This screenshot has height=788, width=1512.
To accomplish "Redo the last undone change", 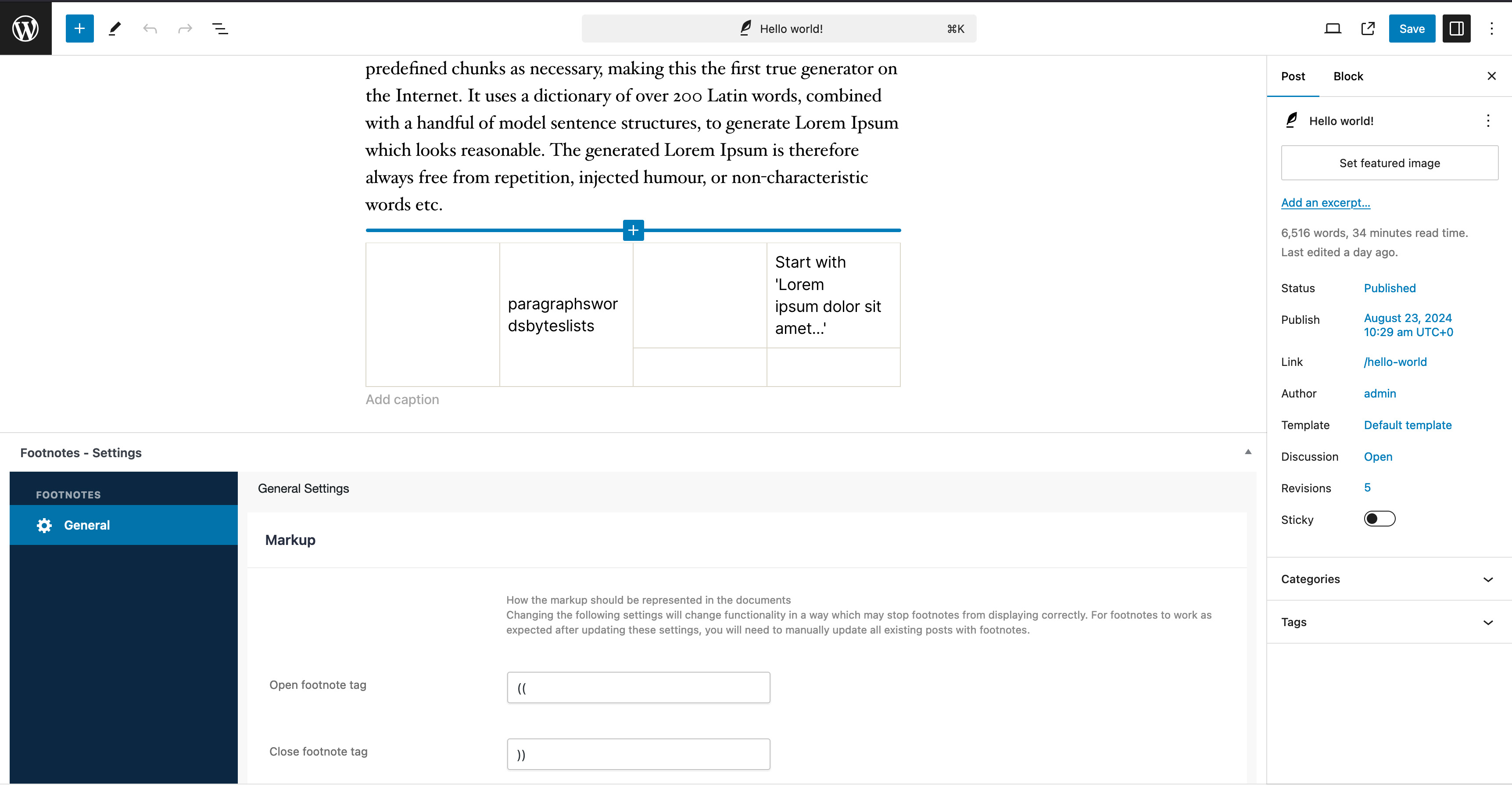I will point(185,28).
